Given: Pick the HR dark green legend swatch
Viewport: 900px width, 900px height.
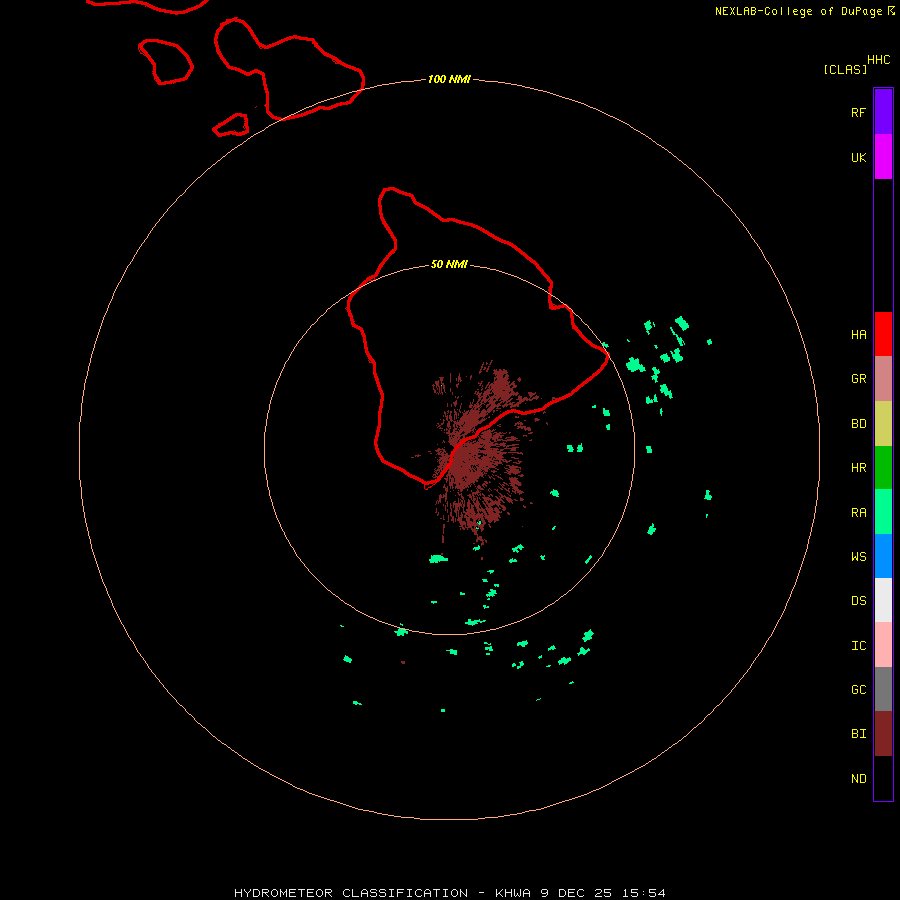Looking at the screenshot, I should point(883,468).
